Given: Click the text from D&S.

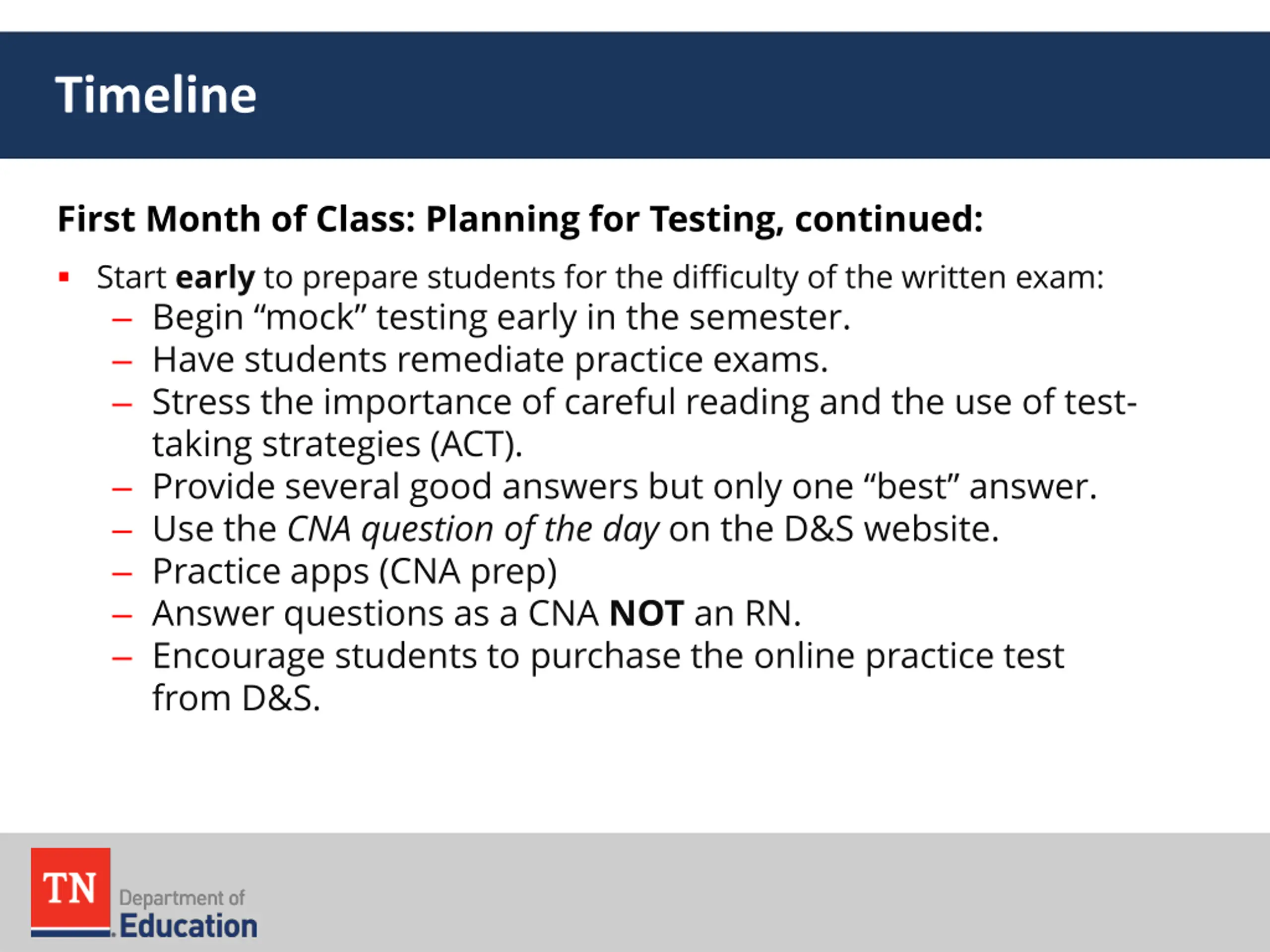Looking at the screenshot, I should (x=236, y=698).
